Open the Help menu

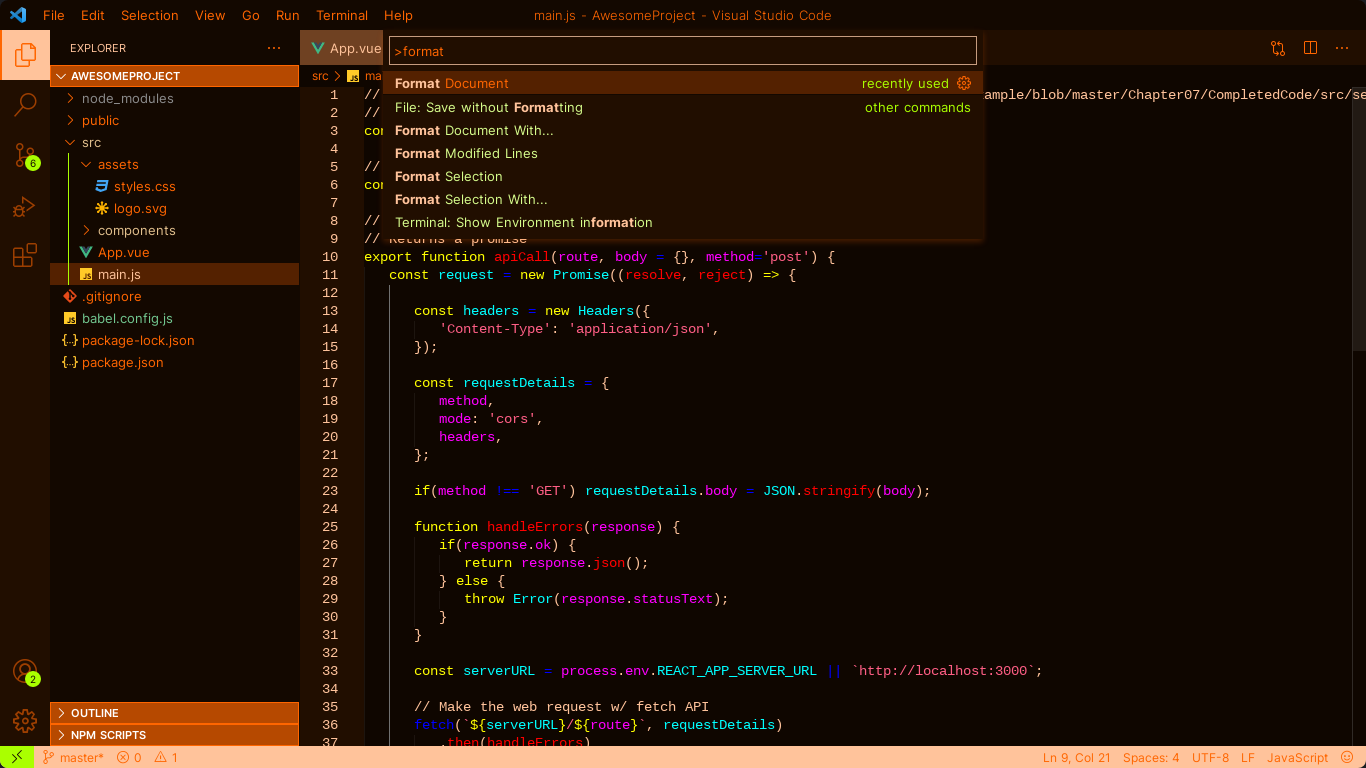pyautogui.click(x=398, y=15)
